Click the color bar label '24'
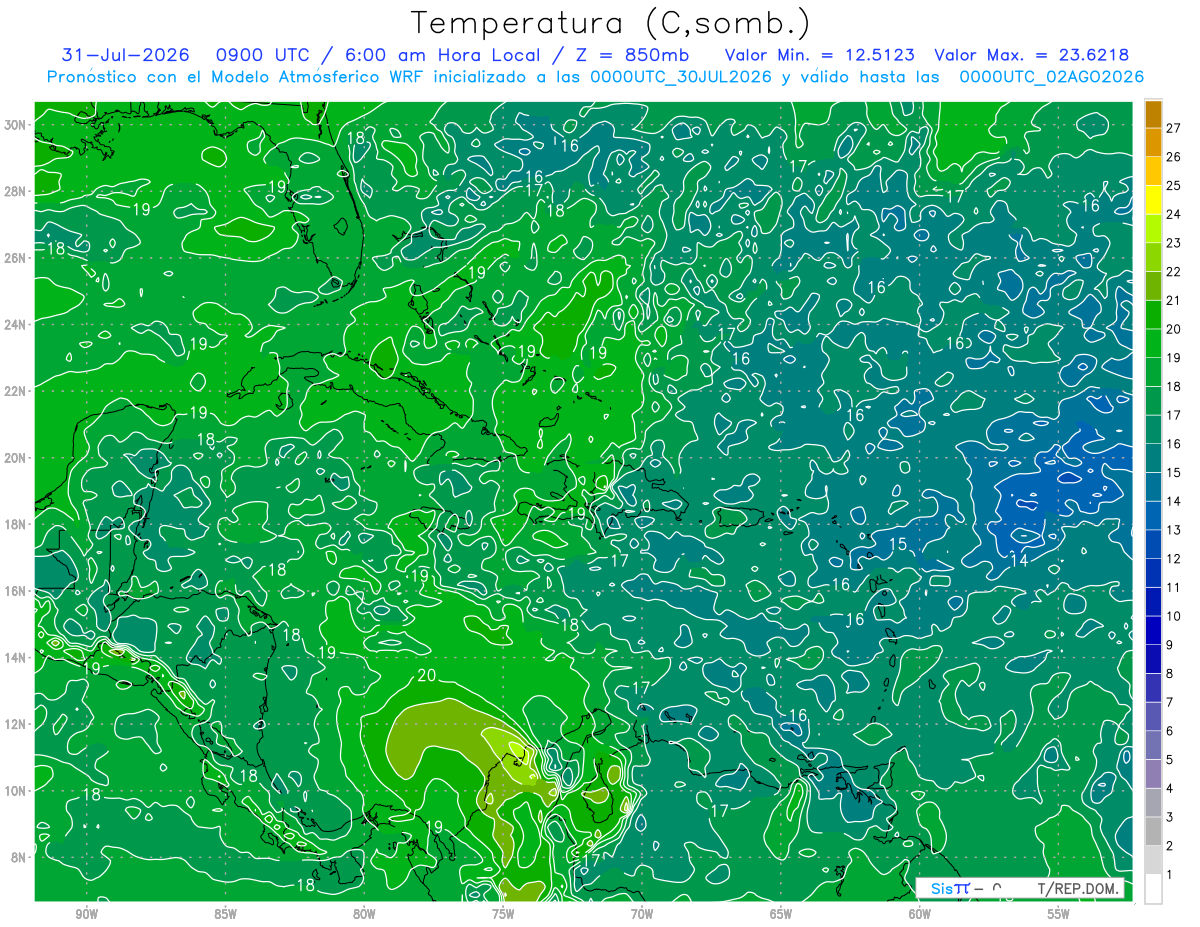The width and height of the screenshot is (1200, 927). [x=1174, y=213]
